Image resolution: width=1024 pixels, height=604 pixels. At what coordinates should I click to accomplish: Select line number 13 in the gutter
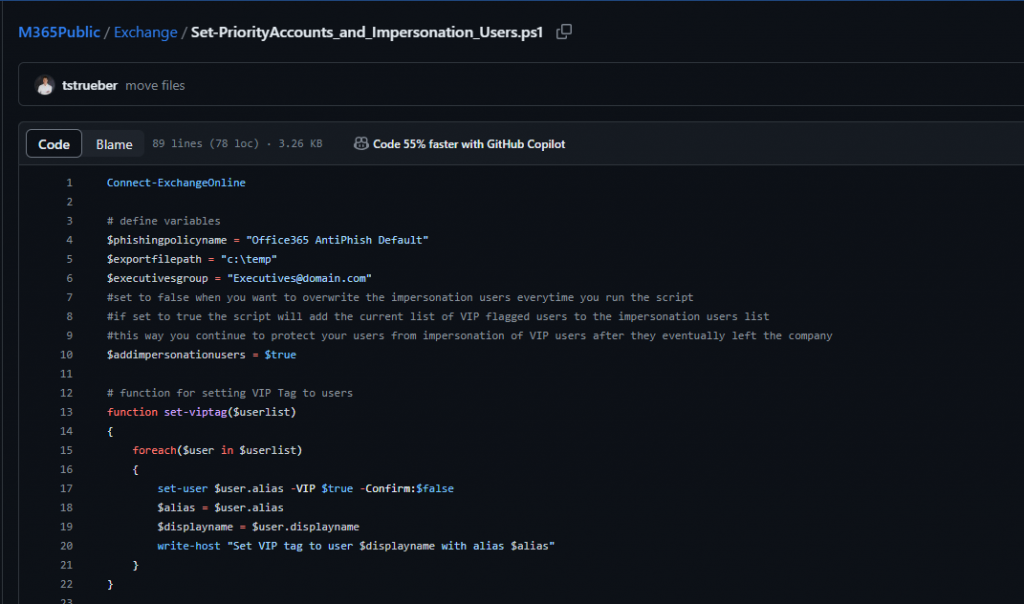point(67,412)
